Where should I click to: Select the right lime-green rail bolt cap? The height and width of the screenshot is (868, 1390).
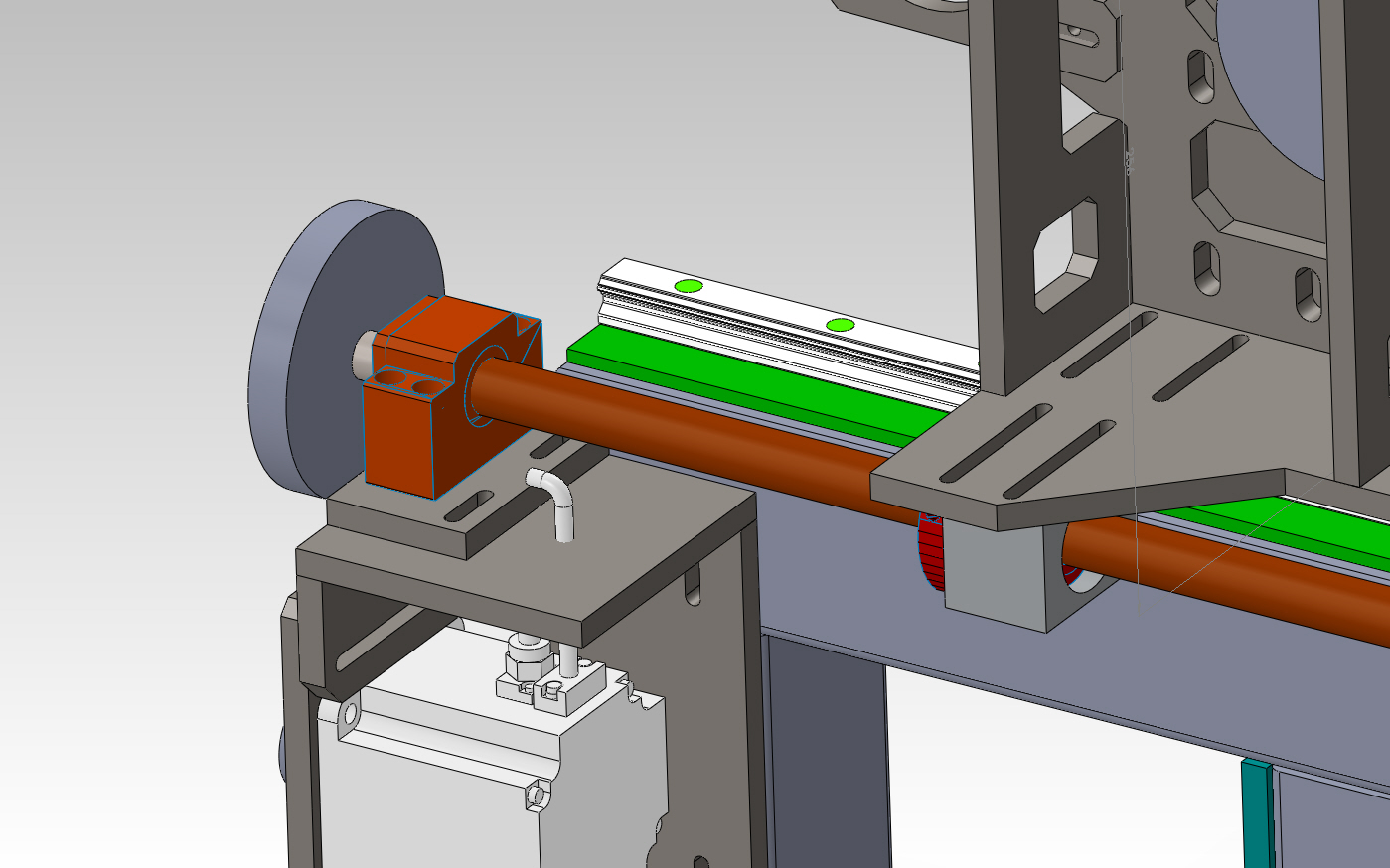[x=840, y=325]
